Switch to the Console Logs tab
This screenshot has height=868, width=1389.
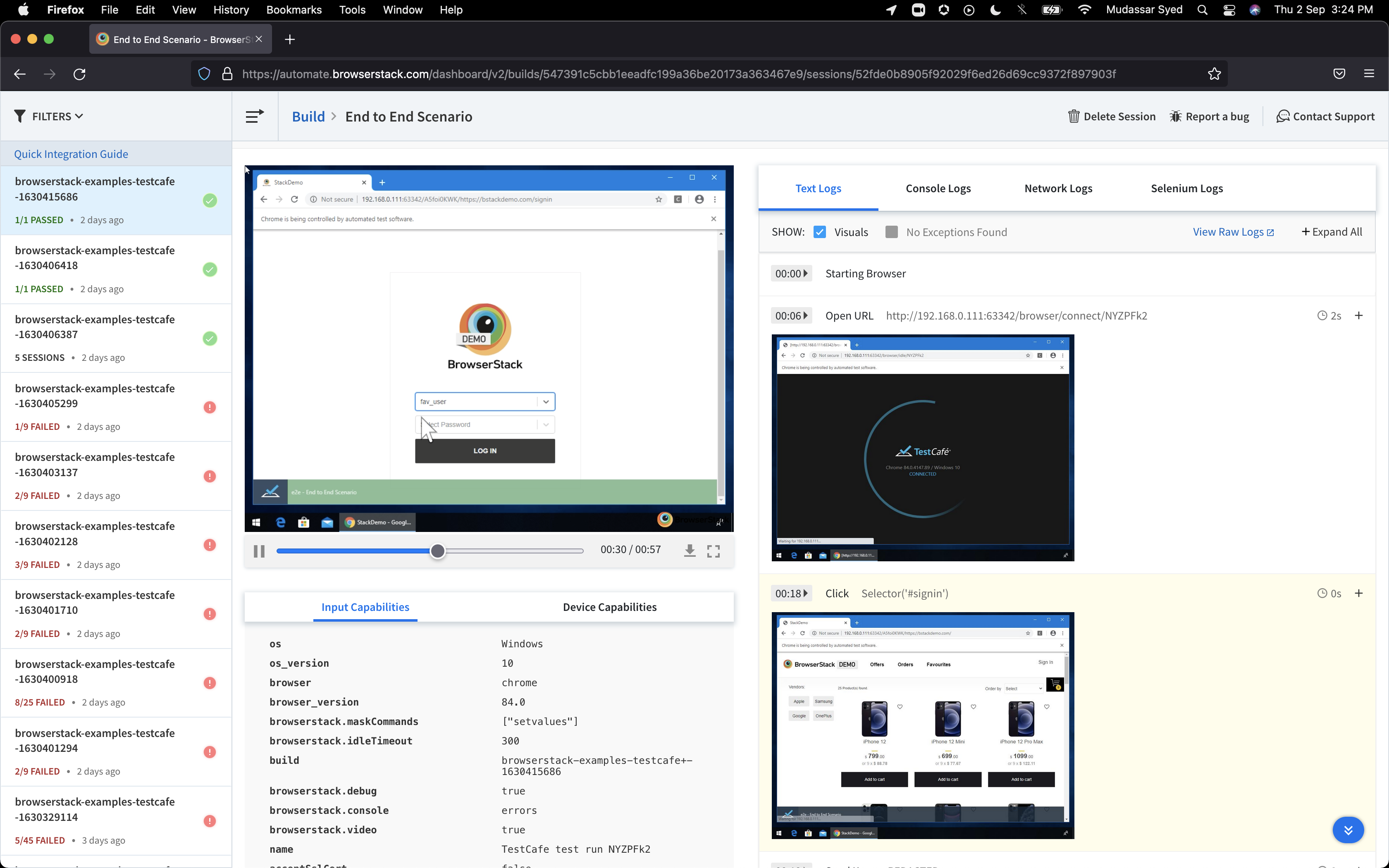938,188
